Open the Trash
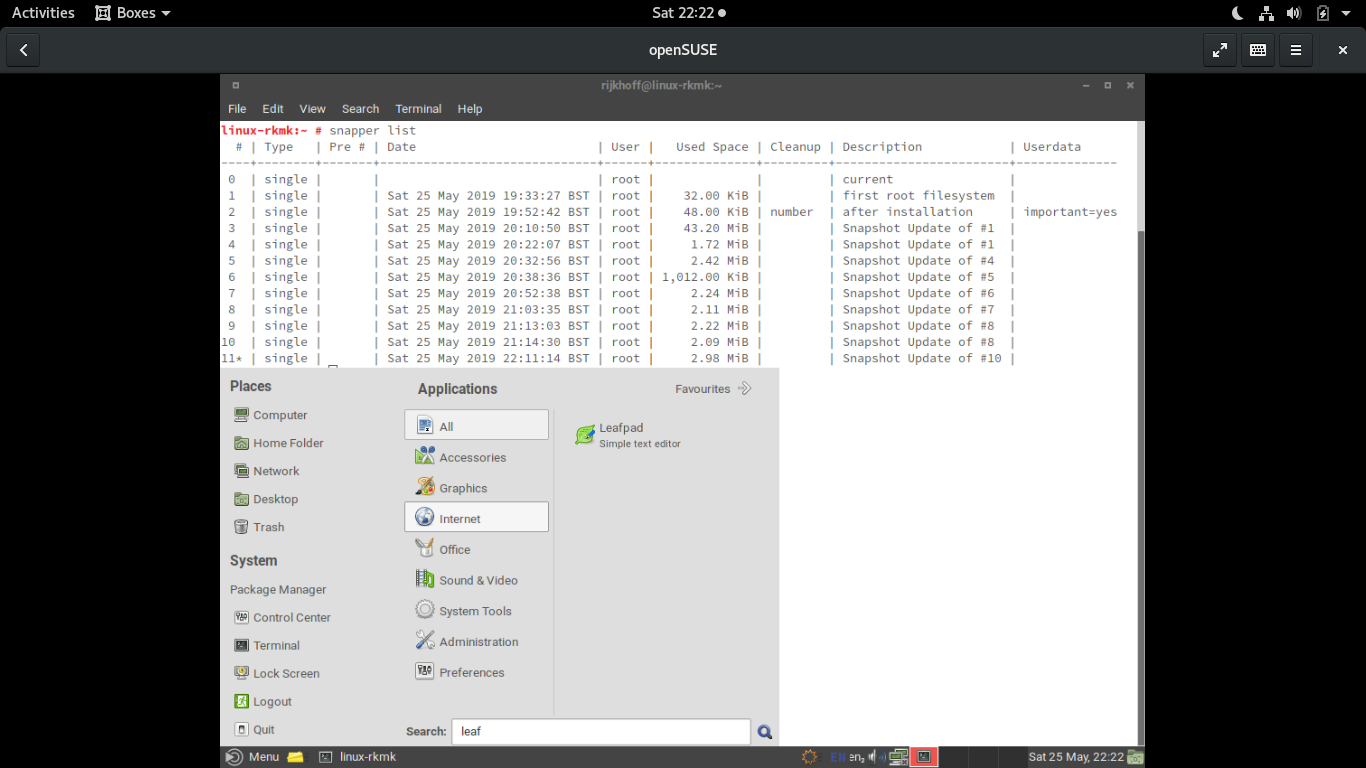Viewport: 1366px width, 768px height. (258, 527)
